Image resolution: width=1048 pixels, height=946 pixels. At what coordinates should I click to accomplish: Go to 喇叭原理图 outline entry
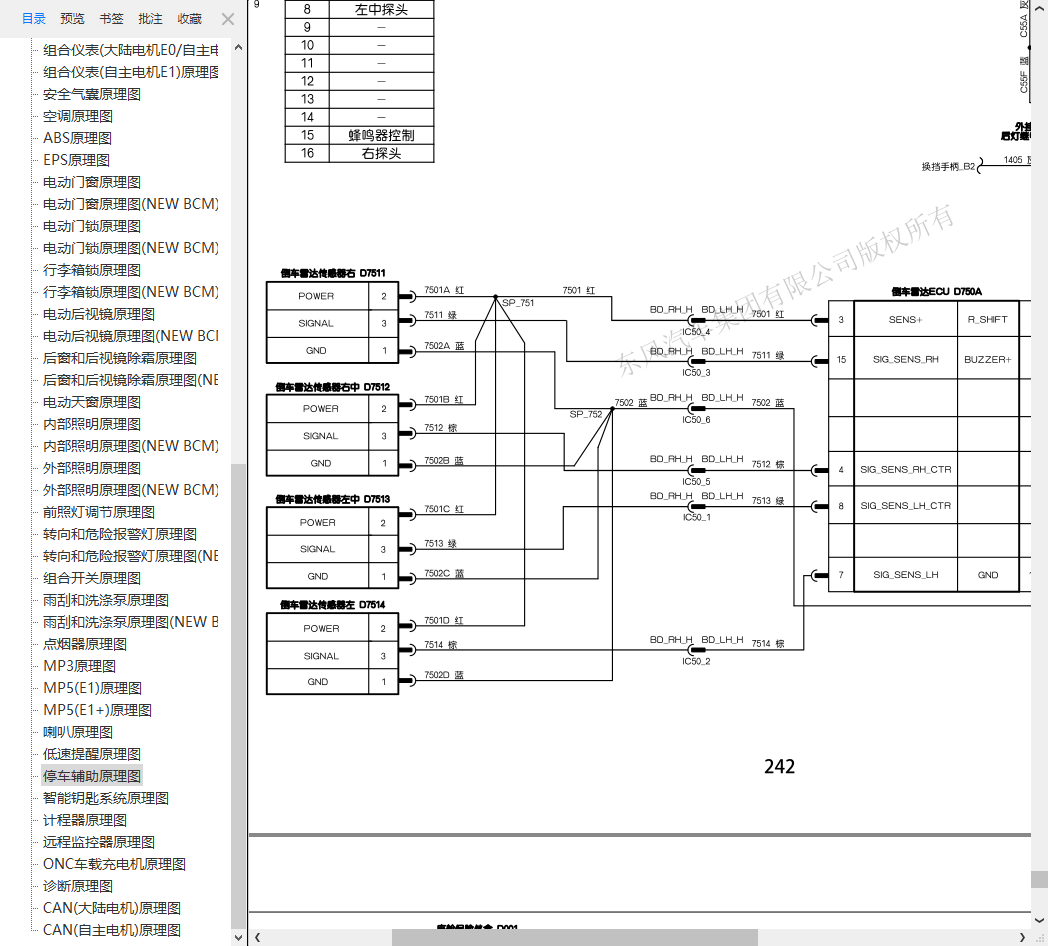tap(78, 732)
